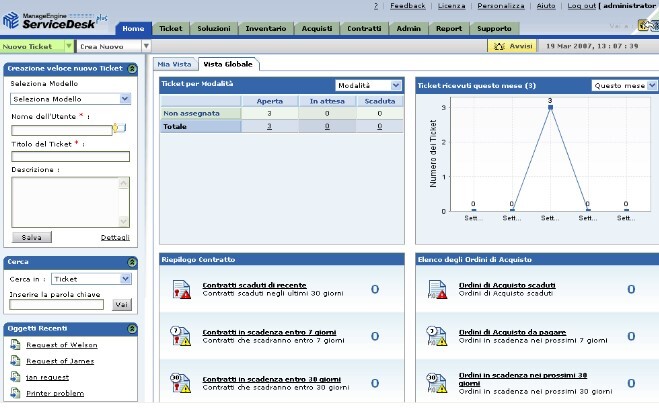Open the Contratti tab
The height and width of the screenshot is (415, 659).
(x=364, y=29)
